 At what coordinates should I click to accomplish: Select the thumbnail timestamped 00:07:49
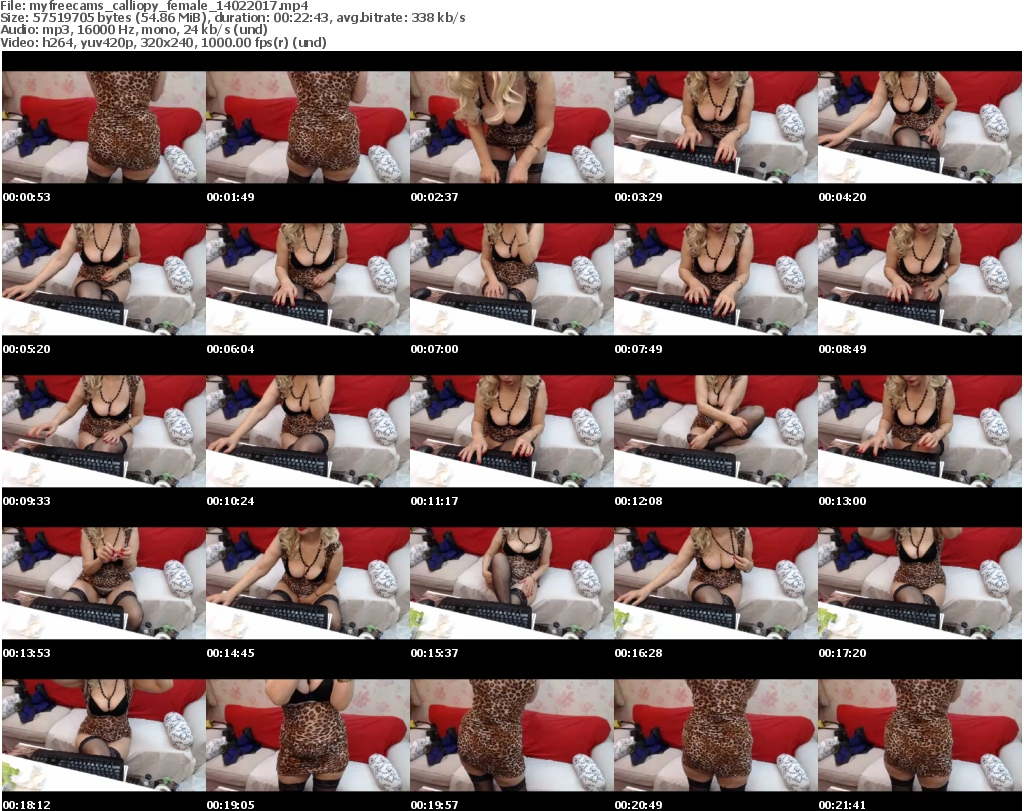pos(716,279)
